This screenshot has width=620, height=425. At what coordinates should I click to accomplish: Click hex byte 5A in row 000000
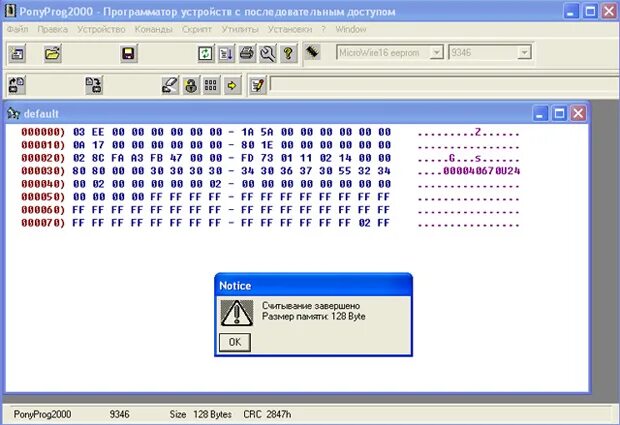click(x=267, y=132)
